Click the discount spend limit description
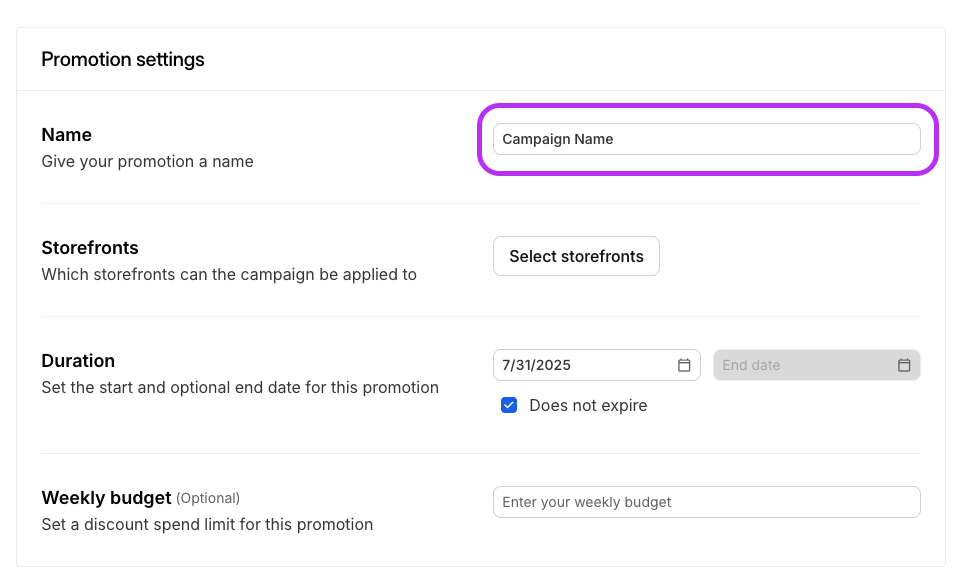The image size is (965, 581). (x=207, y=524)
